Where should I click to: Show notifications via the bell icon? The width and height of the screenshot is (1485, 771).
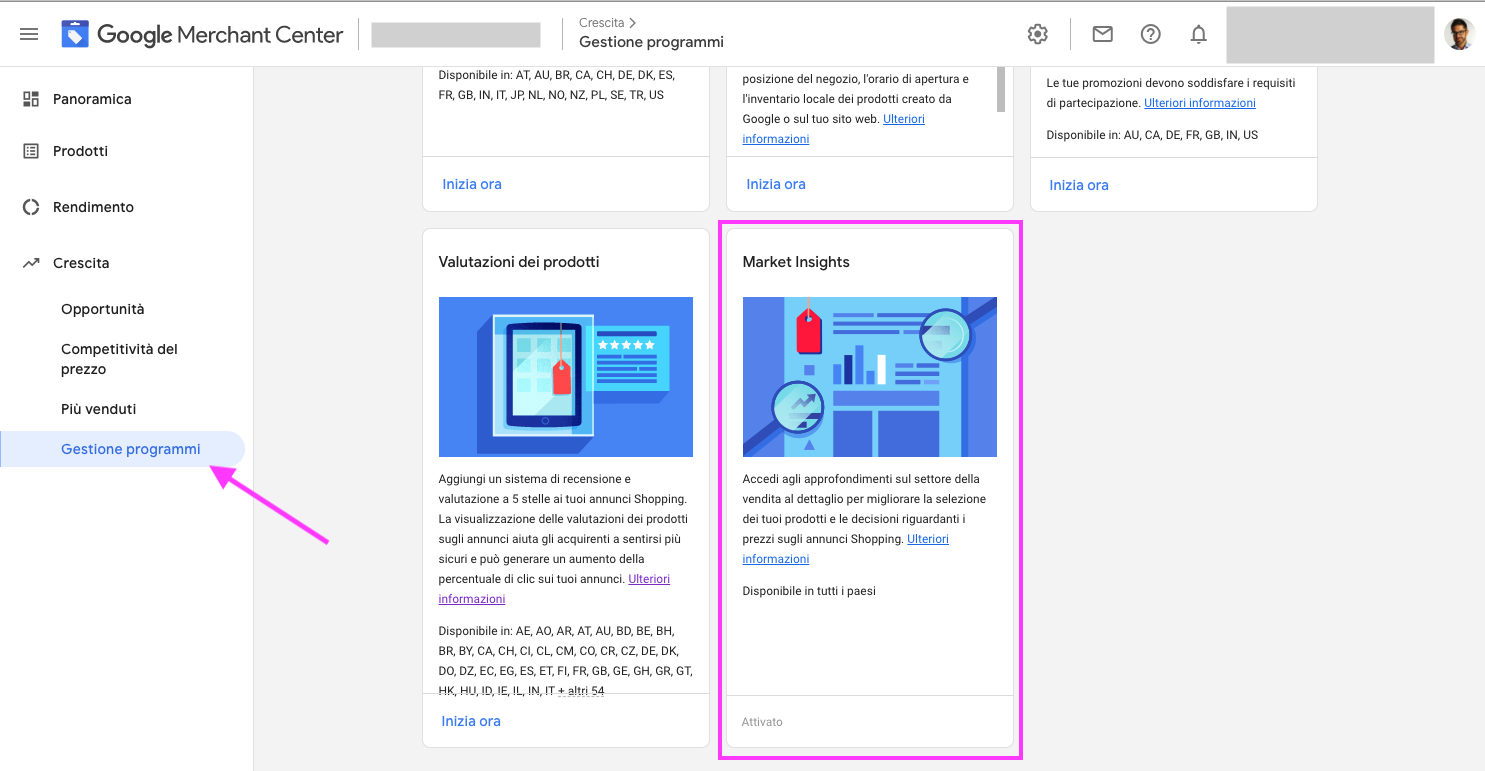pos(1198,34)
